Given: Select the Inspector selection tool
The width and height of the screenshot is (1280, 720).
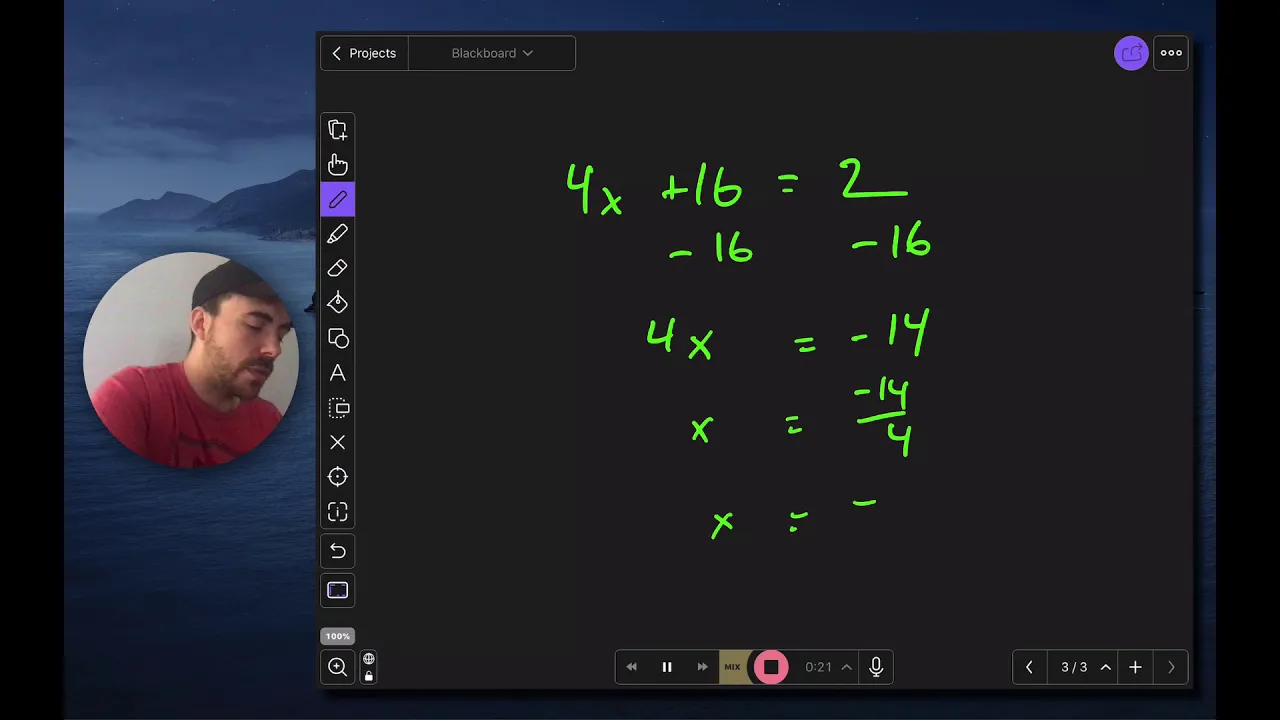Looking at the screenshot, I should pyautogui.click(x=337, y=408).
